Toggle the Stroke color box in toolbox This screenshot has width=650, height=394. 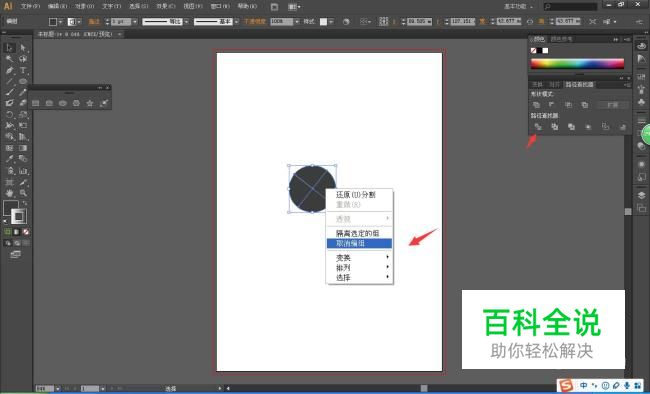[19, 216]
